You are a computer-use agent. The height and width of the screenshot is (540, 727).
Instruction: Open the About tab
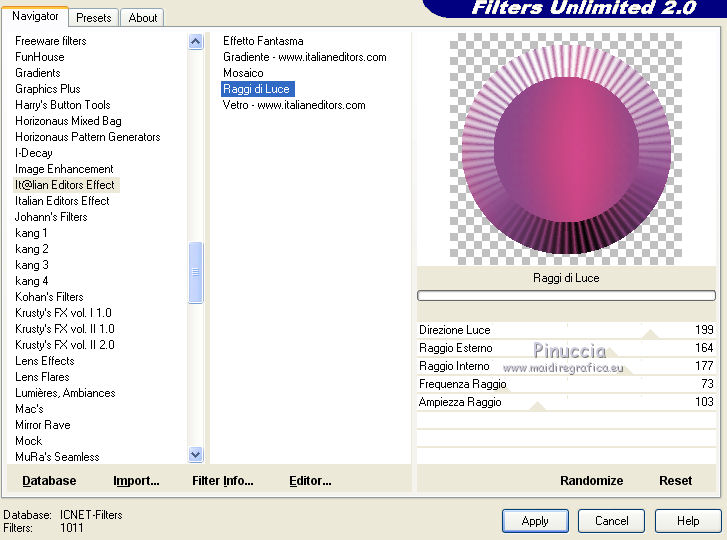142,18
